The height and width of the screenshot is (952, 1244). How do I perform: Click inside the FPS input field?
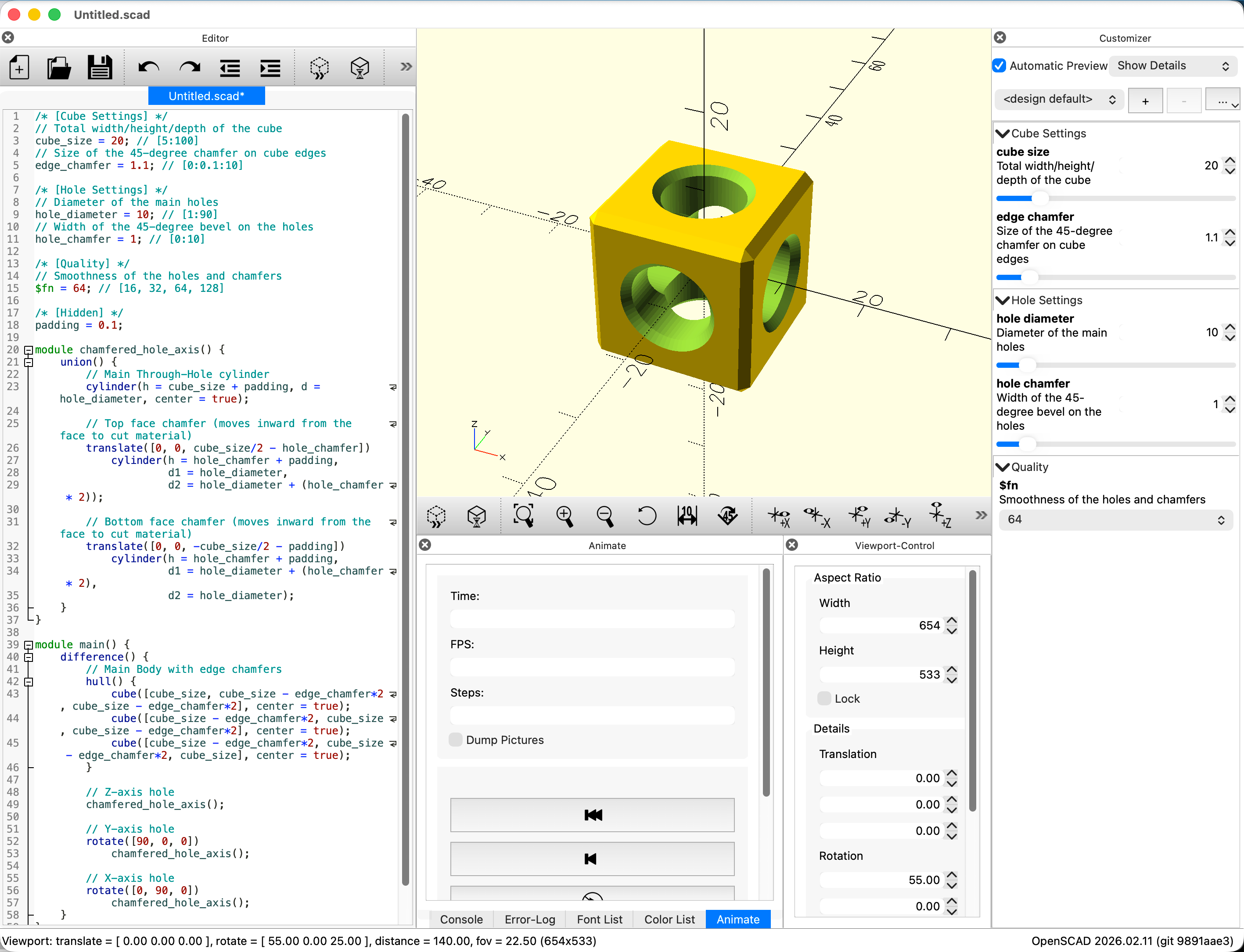pos(592,667)
